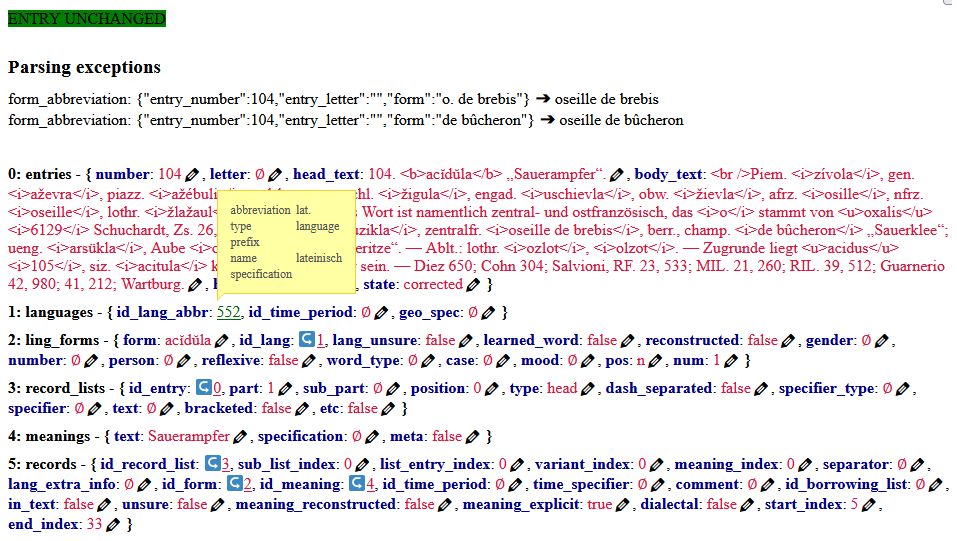This screenshot has width=957, height=541.
Task: Edit the start_index 5 value
Action: point(868,505)
